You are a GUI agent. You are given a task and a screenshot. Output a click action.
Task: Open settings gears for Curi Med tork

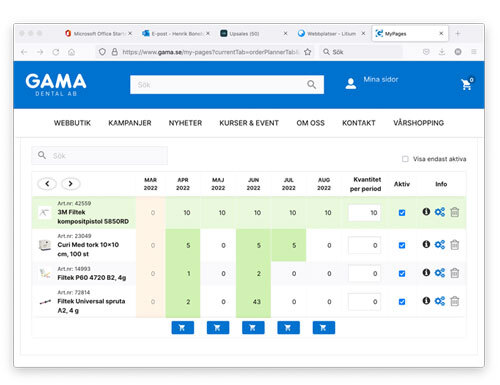click(x=440, y=245)
